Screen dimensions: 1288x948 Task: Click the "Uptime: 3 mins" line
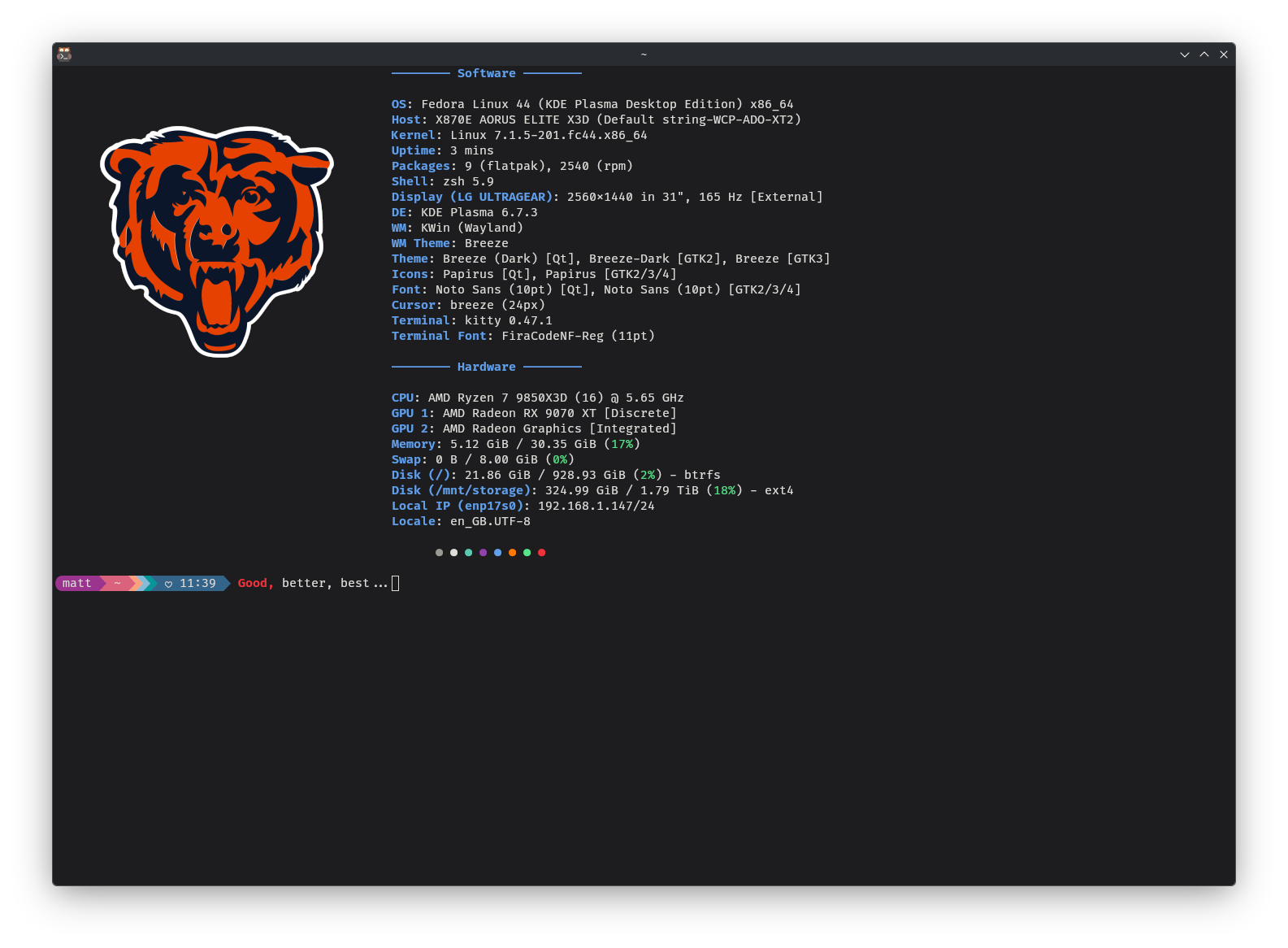click(x=443, y=150)
